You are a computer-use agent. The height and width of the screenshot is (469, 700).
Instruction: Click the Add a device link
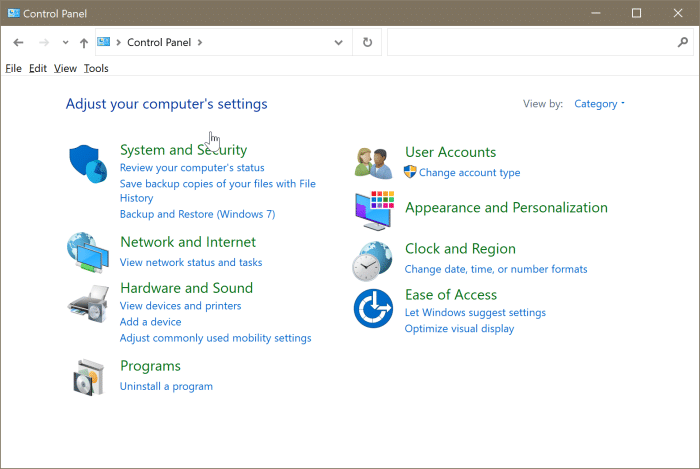coord(150,322)
